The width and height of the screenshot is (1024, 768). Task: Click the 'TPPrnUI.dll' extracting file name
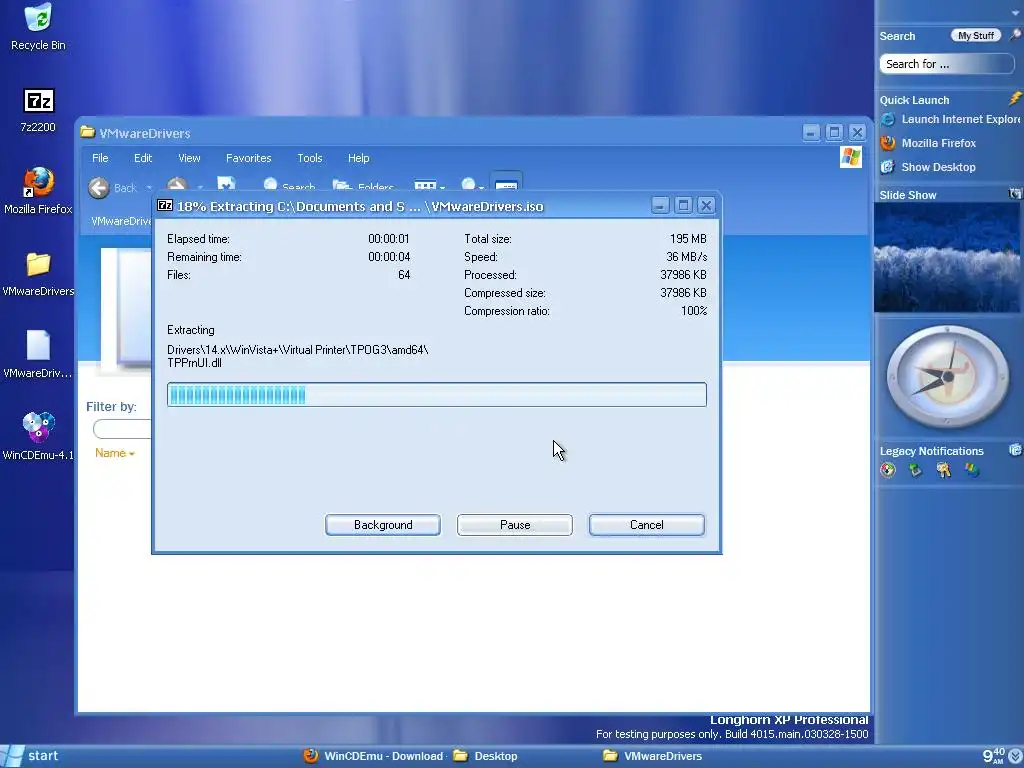pyautogui.click(x=195, y=363)
